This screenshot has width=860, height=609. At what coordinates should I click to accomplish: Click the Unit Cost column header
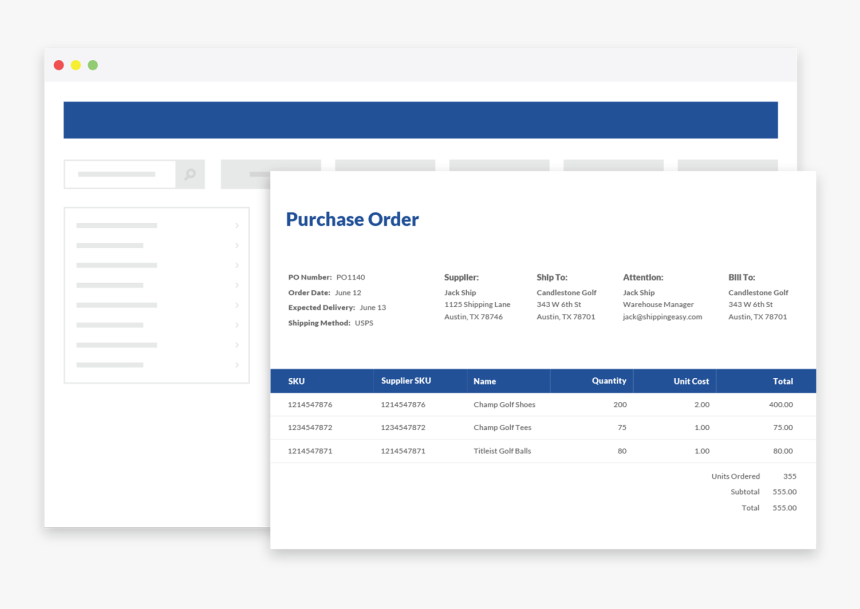click(x=690, y=381)
